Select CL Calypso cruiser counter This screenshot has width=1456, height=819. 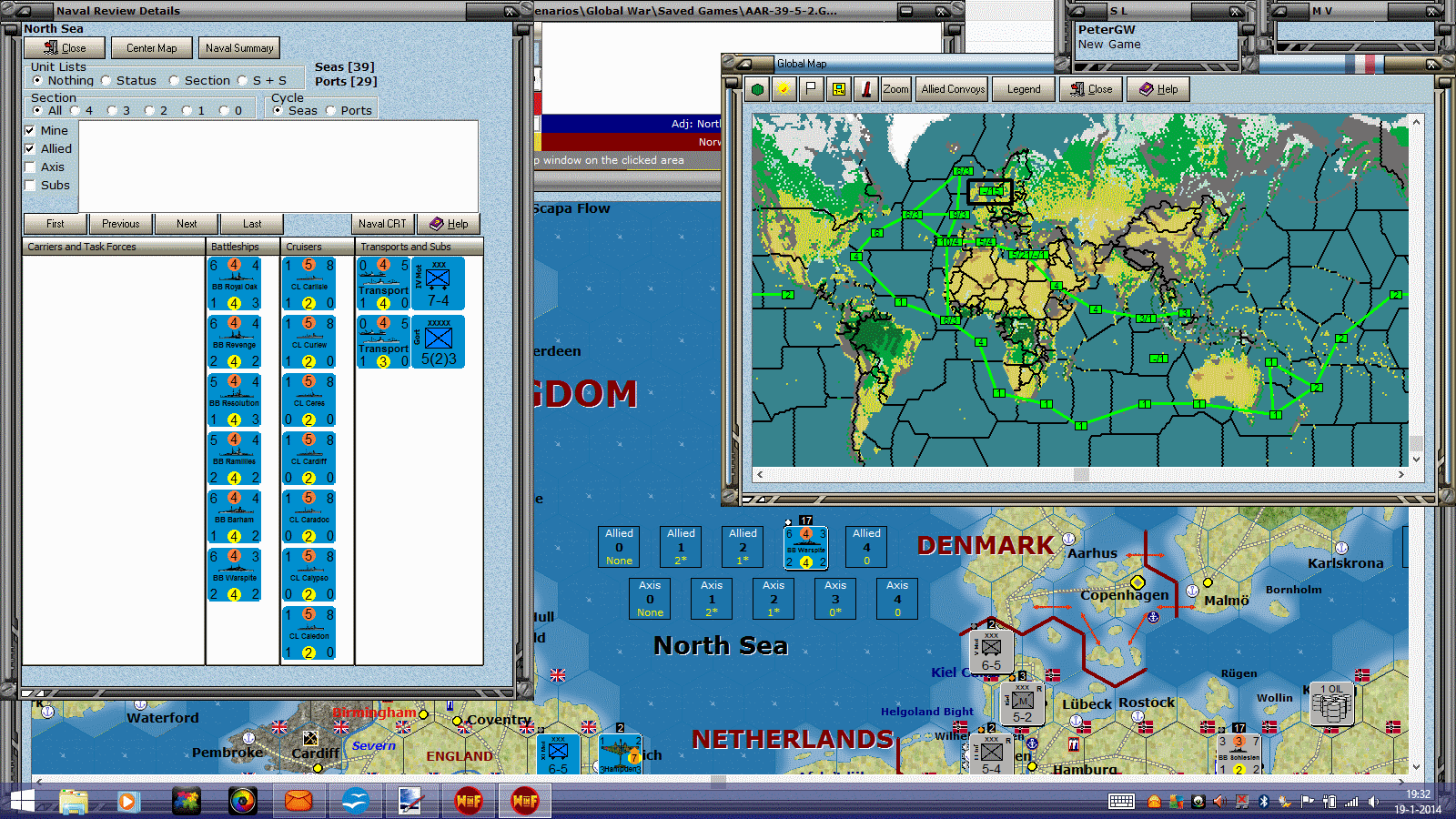[x=309, y=575]
